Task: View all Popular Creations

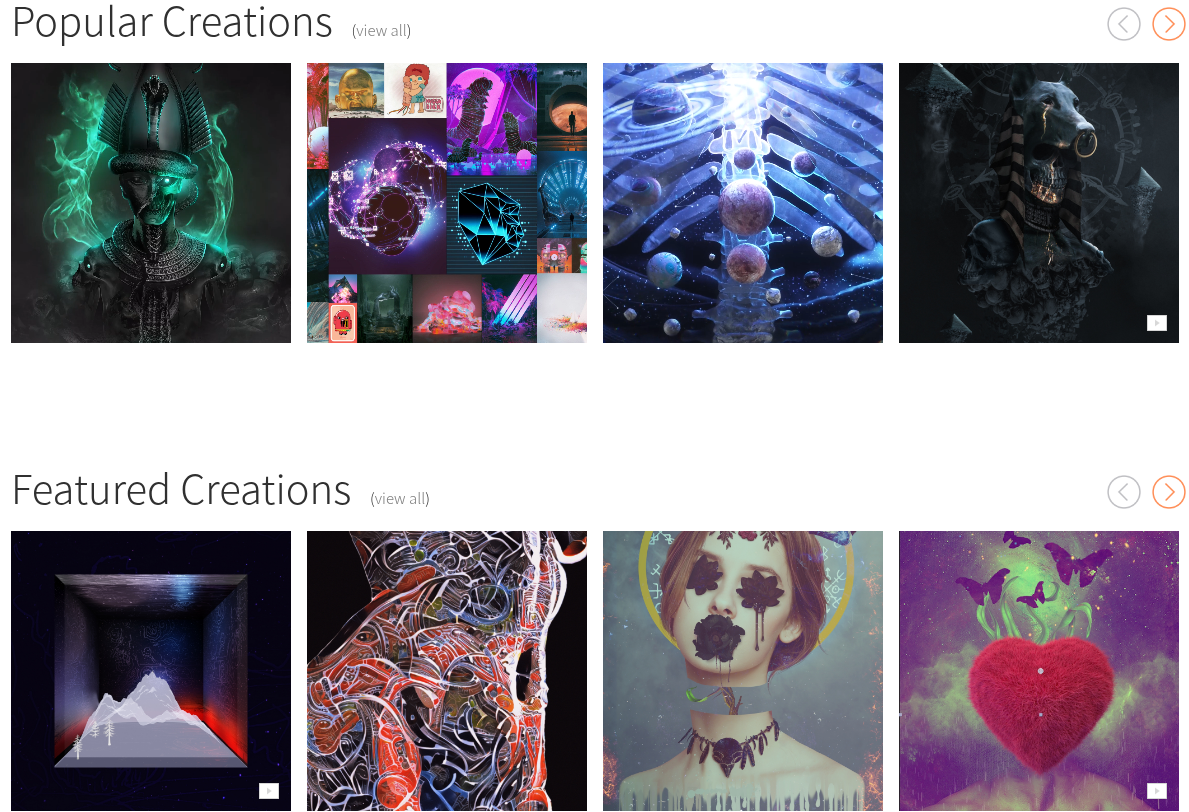Action: [381, 31]
